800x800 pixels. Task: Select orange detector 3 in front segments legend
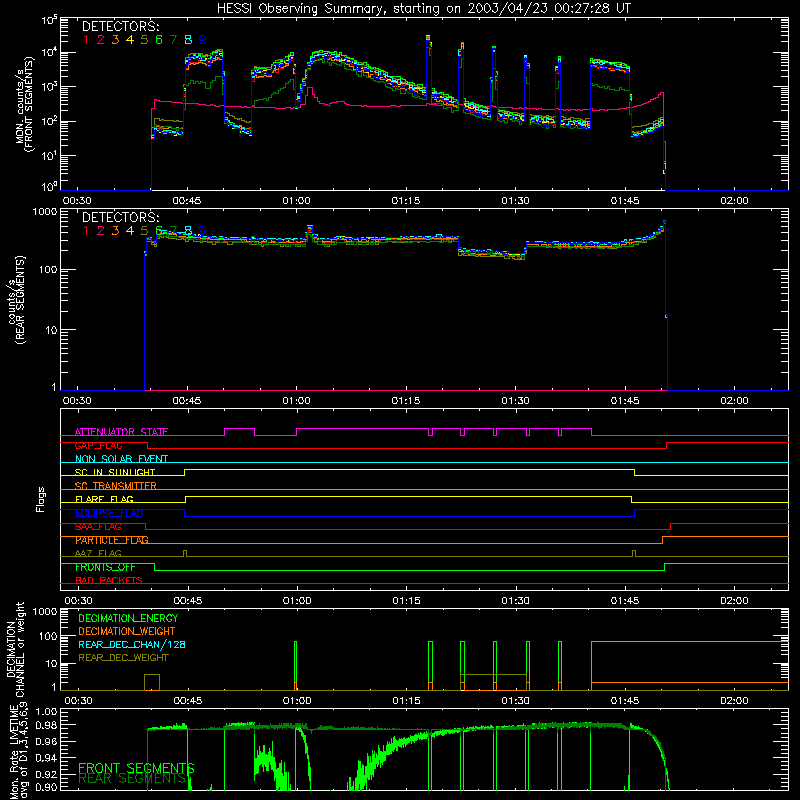tap(115, 40)
